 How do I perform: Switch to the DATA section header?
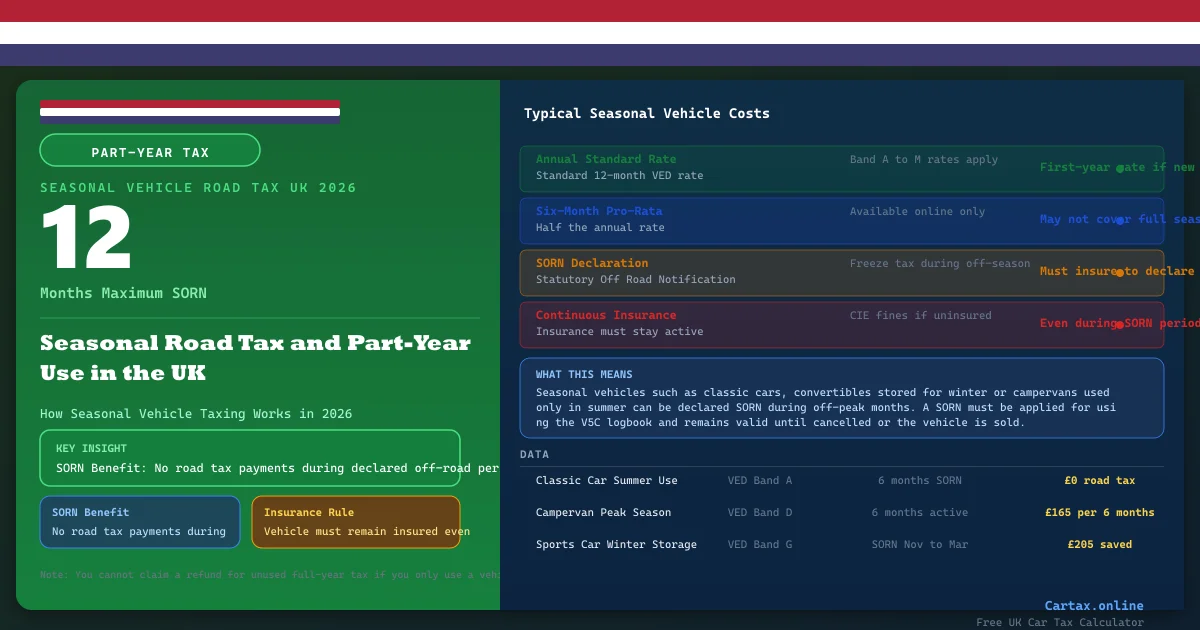534,454
